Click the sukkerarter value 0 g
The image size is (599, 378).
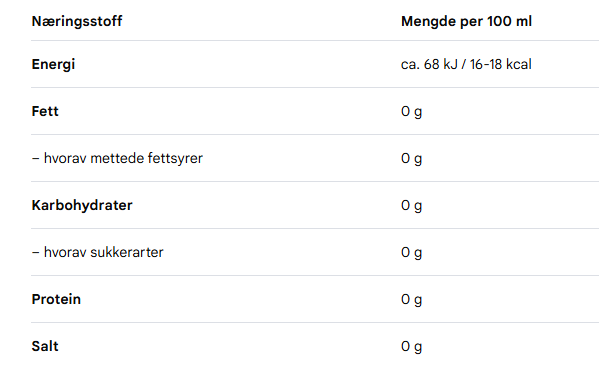tap(411, 253)
